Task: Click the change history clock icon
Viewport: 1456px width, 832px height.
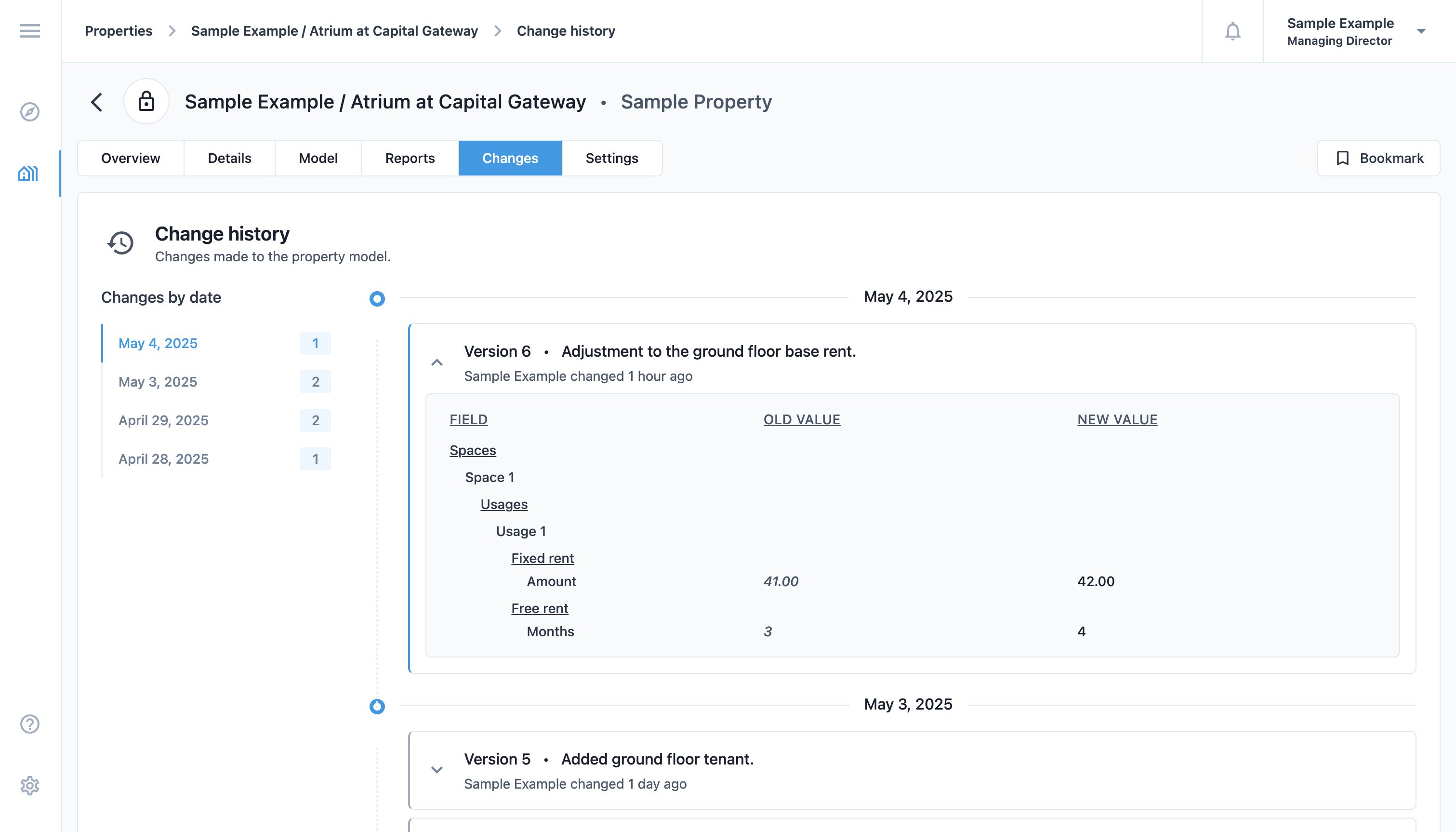Action: 120,243
